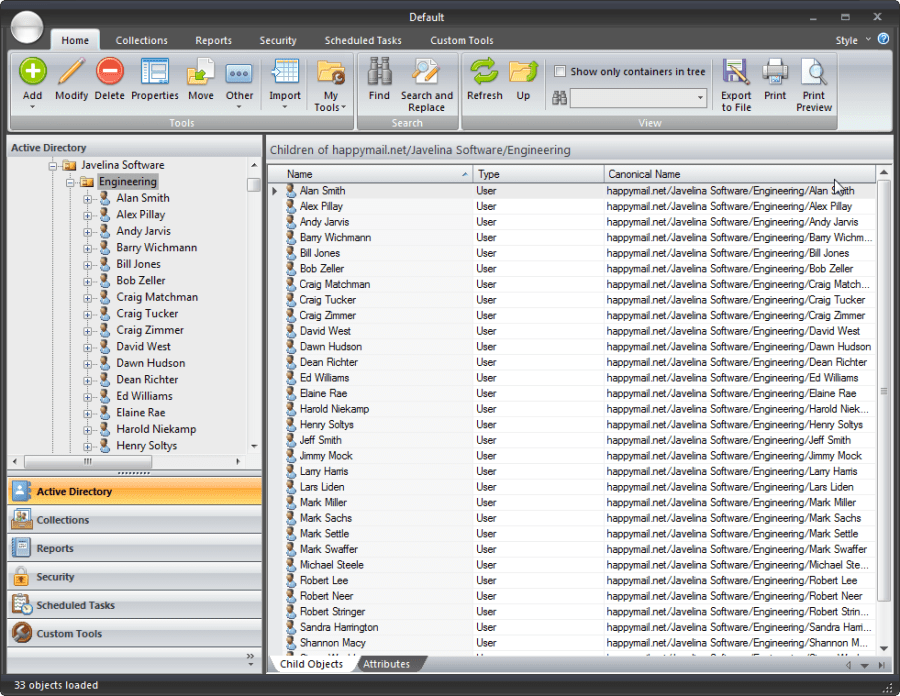The image size is (900, 696).
Task: Select the Find tool
Action: tap(379, 74)
